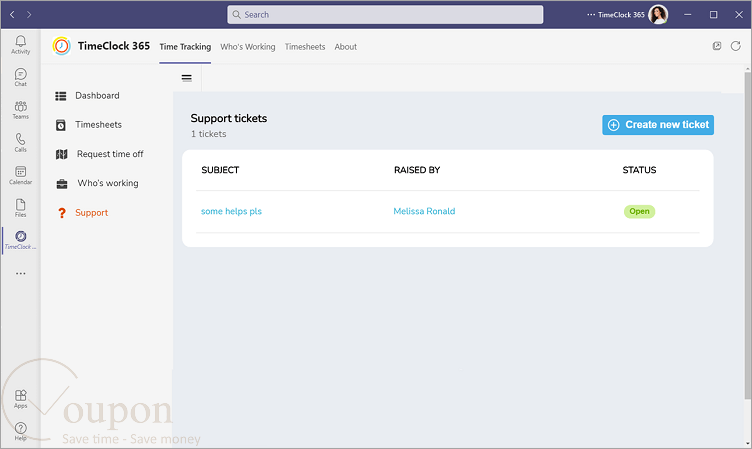Screen dimensions: 752x449
Task: Click the Support tickets heading
Action: (229, 118)
